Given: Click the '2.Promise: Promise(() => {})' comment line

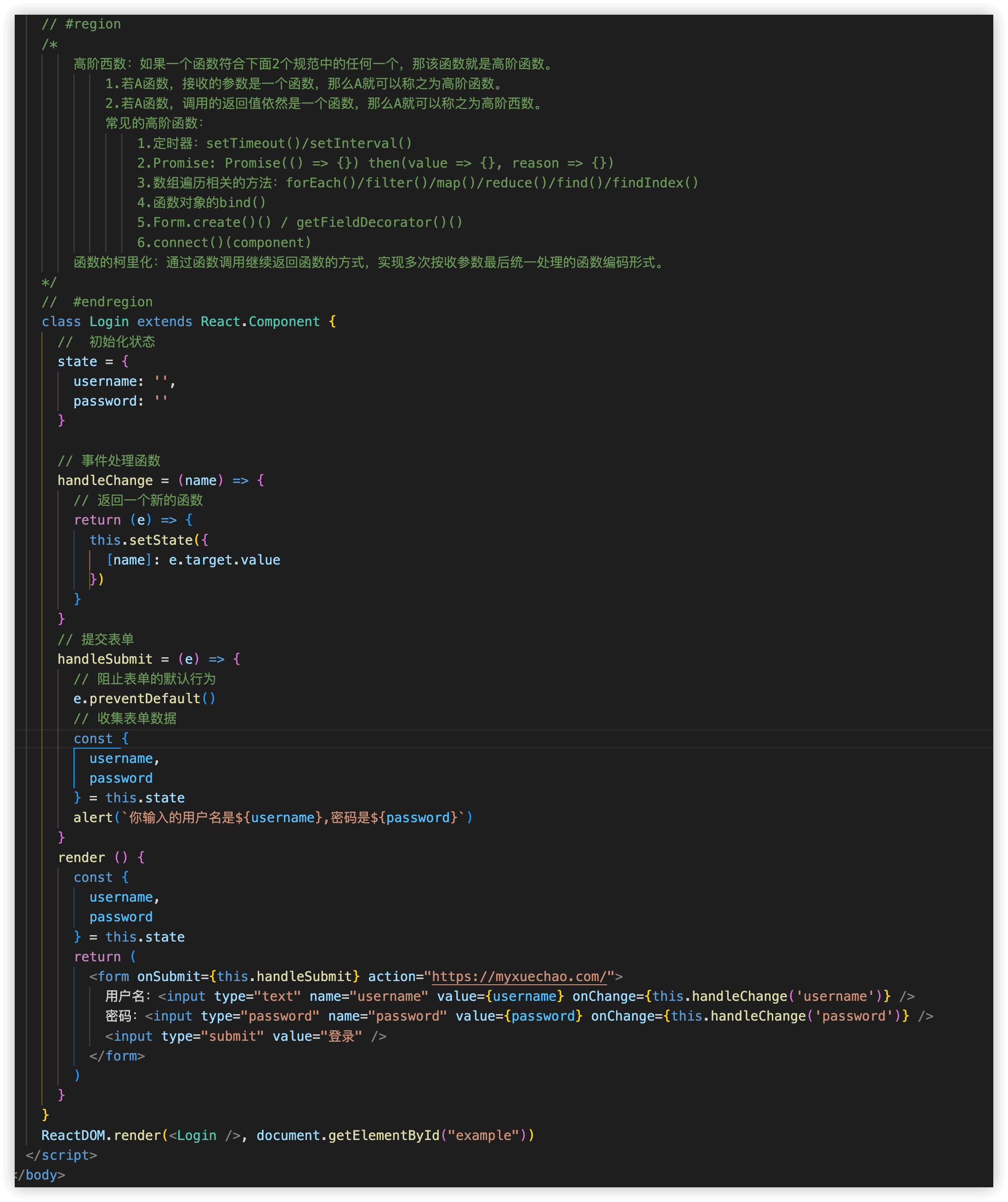Looking at the screenshot, I should pos(375,163).
